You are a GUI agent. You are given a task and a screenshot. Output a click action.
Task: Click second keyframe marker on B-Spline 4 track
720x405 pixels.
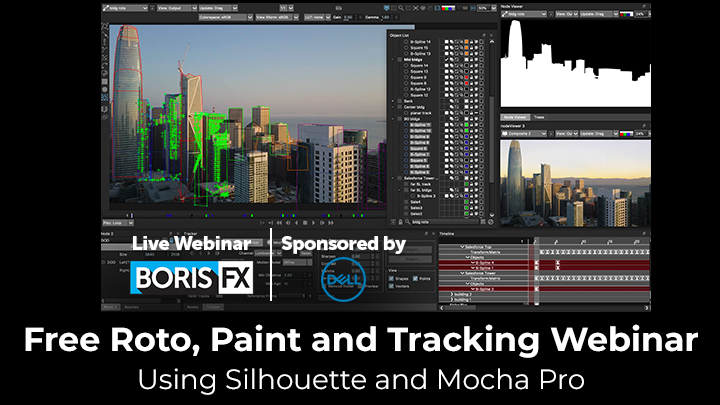[x=558, y=263]
